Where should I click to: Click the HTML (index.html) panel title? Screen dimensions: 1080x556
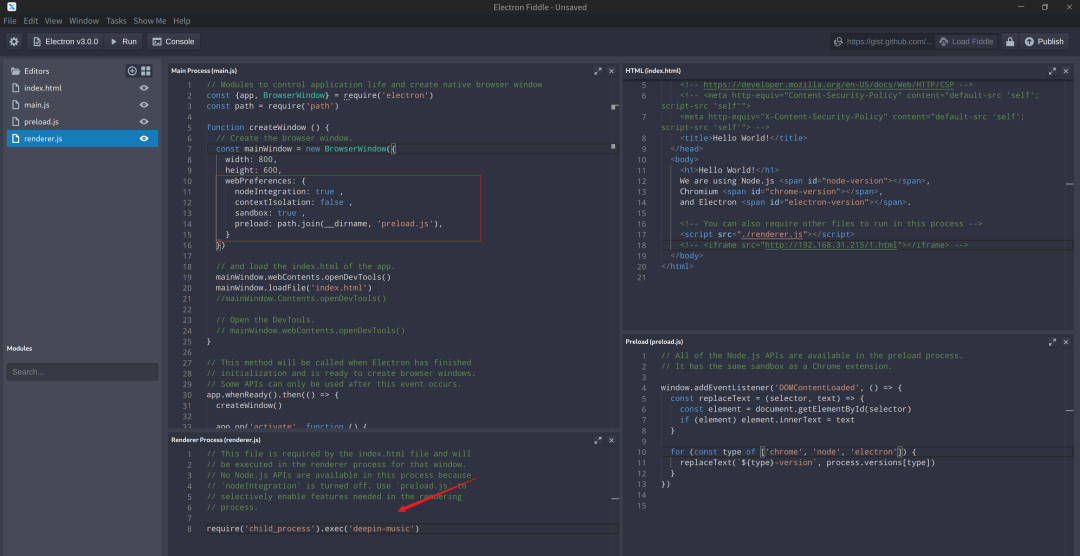(653, 71)
